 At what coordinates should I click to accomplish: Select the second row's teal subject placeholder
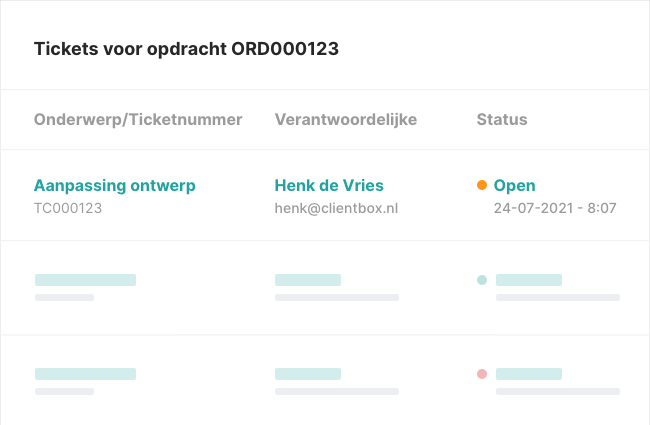click(85, 280)
